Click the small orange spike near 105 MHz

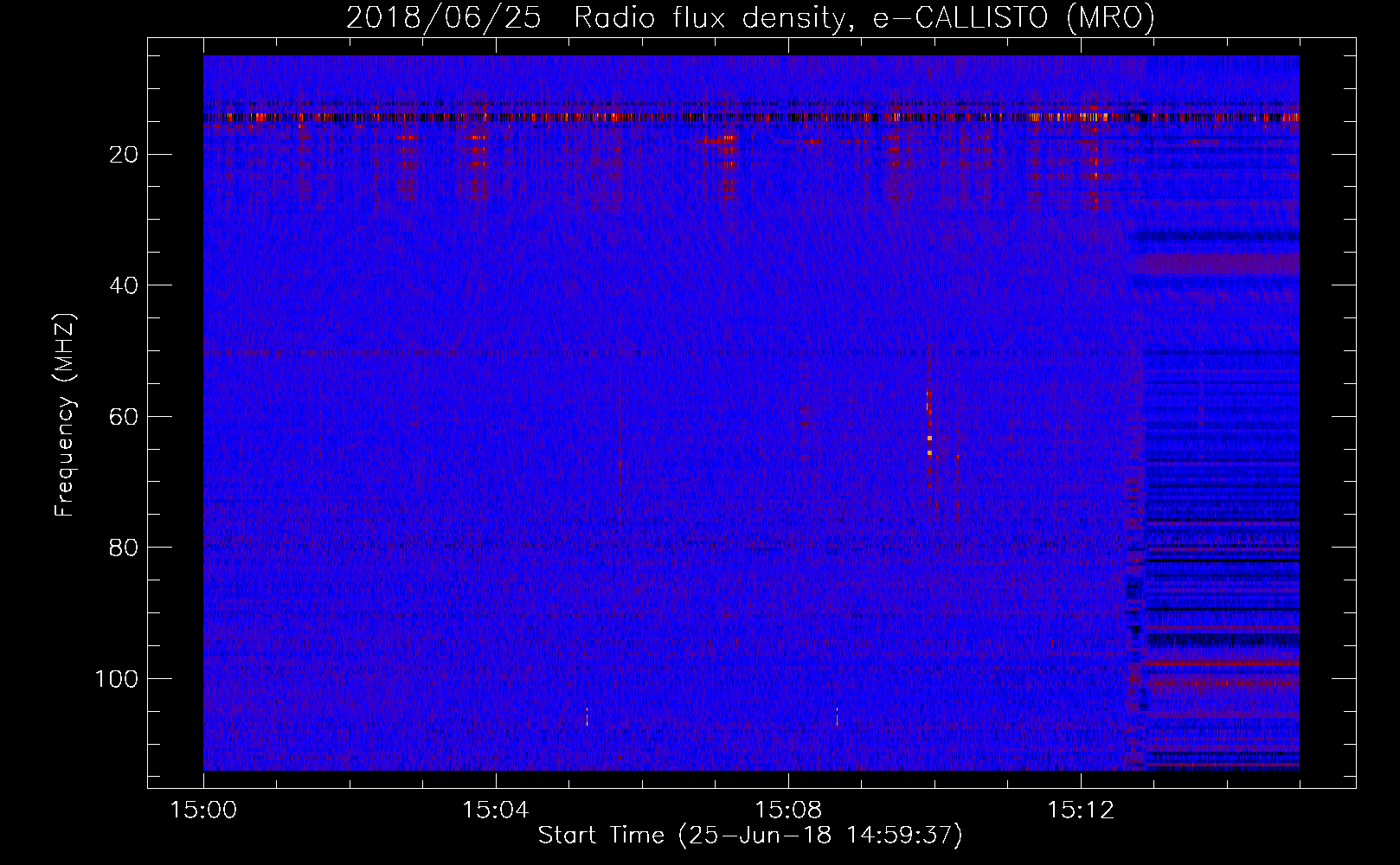(587, 715)
